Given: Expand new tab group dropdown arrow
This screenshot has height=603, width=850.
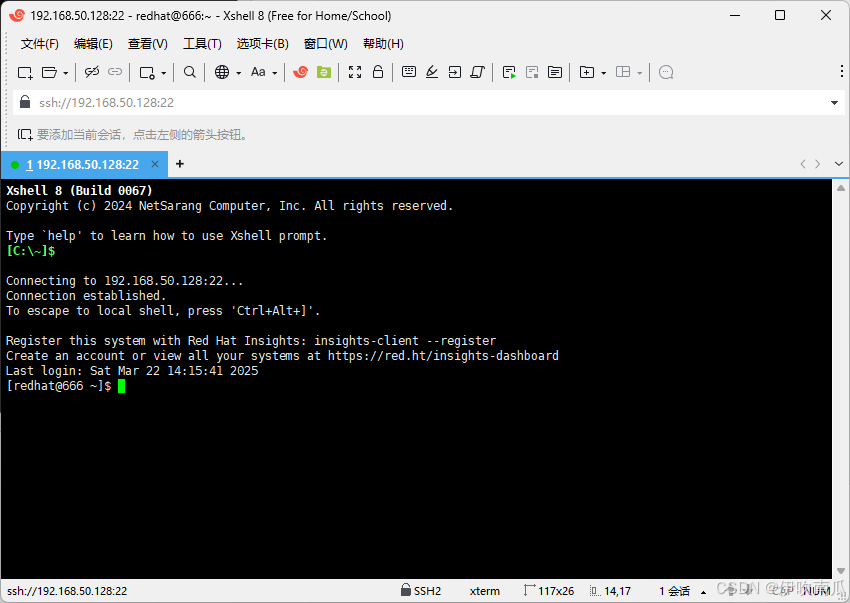Looking at the screenshot, I should pos(603,73).
